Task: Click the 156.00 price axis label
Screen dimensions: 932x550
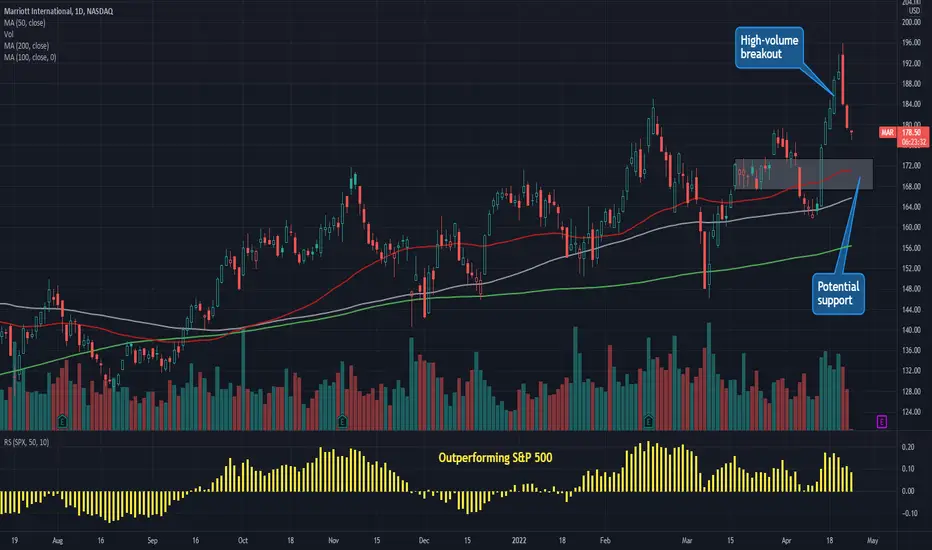Action: pyautogui.click(x=911, y=248)
